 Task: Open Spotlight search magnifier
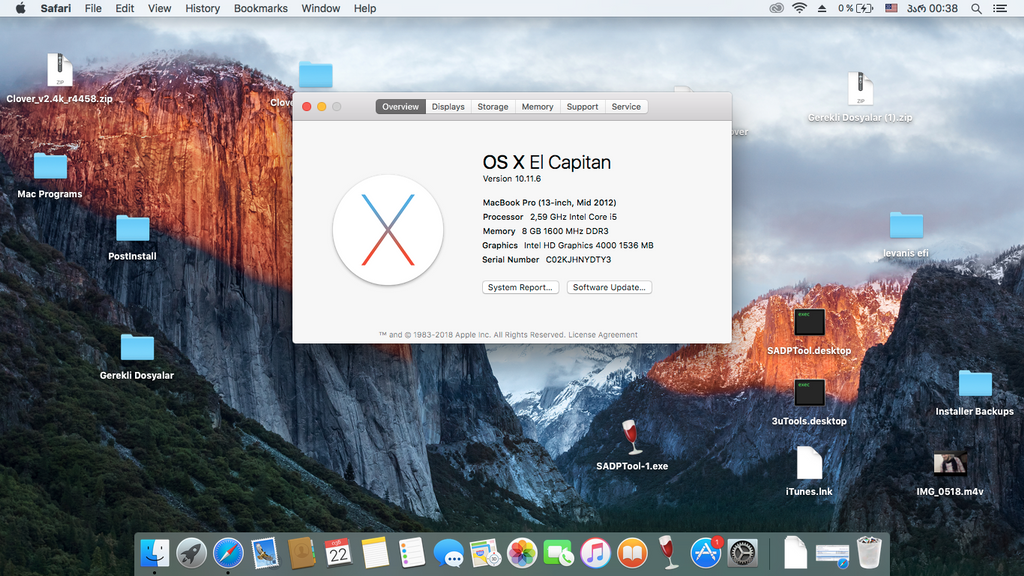976,8
